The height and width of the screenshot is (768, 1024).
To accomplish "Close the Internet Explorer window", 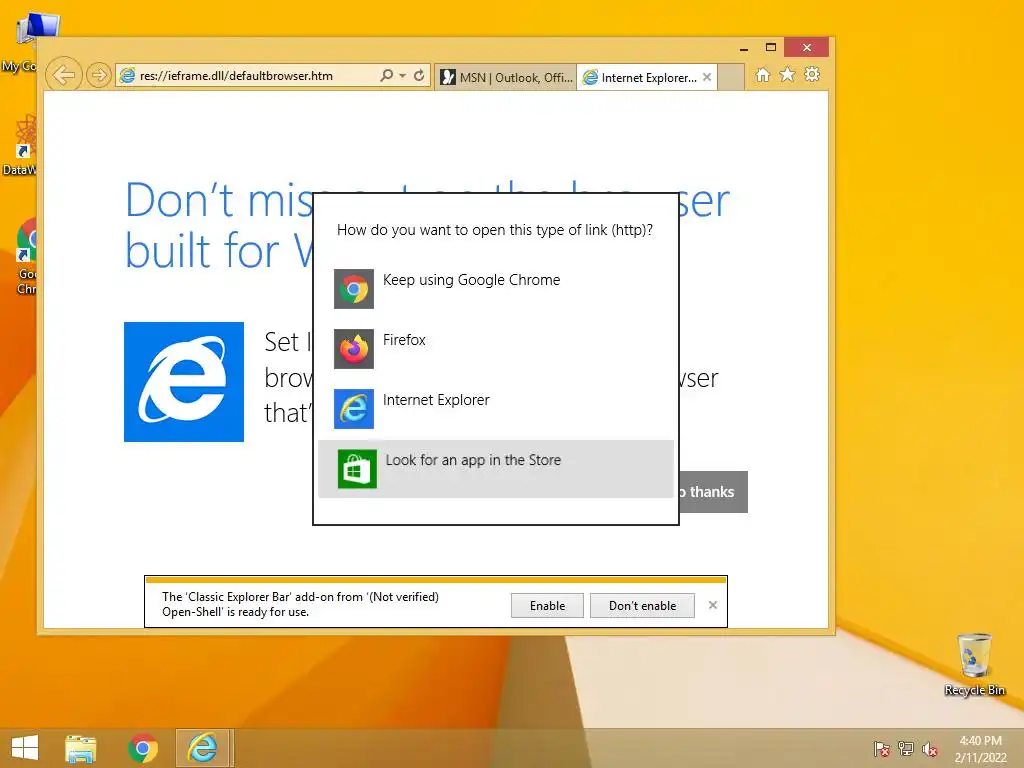I will [807, 47].
